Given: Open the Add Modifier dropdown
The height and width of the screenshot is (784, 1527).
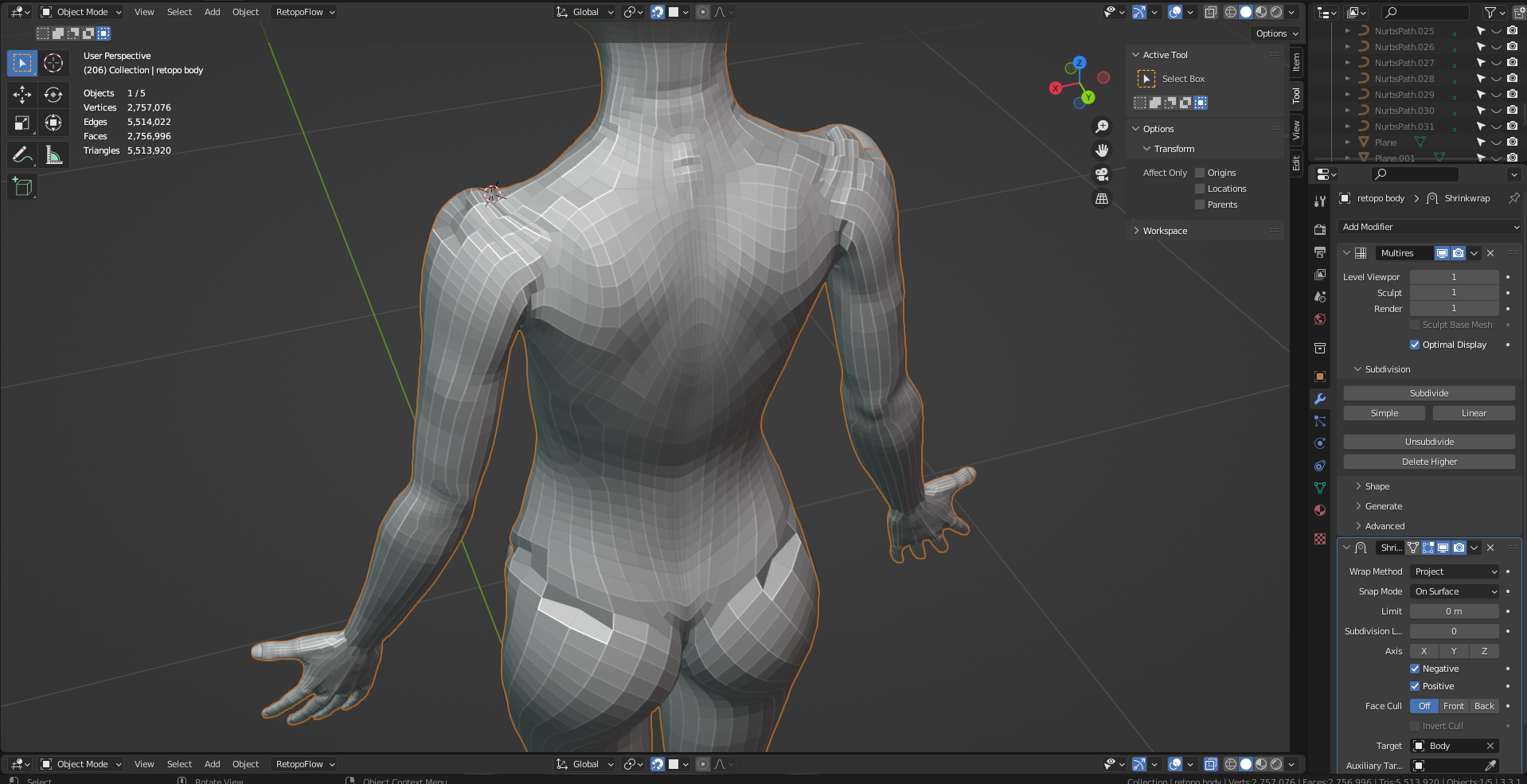Looking at the screenshot, I should coord(1429,227).
